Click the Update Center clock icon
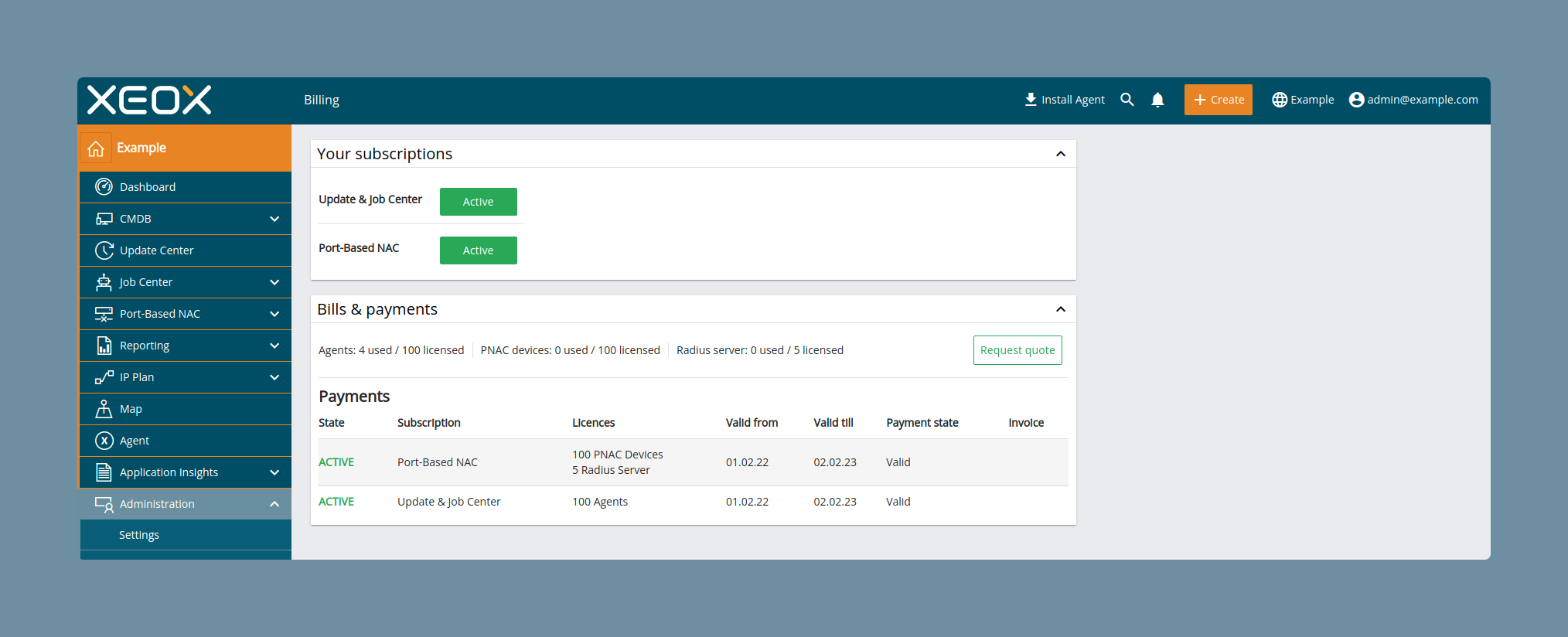This screenshot has width=1568, height=637. coord(104,250)
